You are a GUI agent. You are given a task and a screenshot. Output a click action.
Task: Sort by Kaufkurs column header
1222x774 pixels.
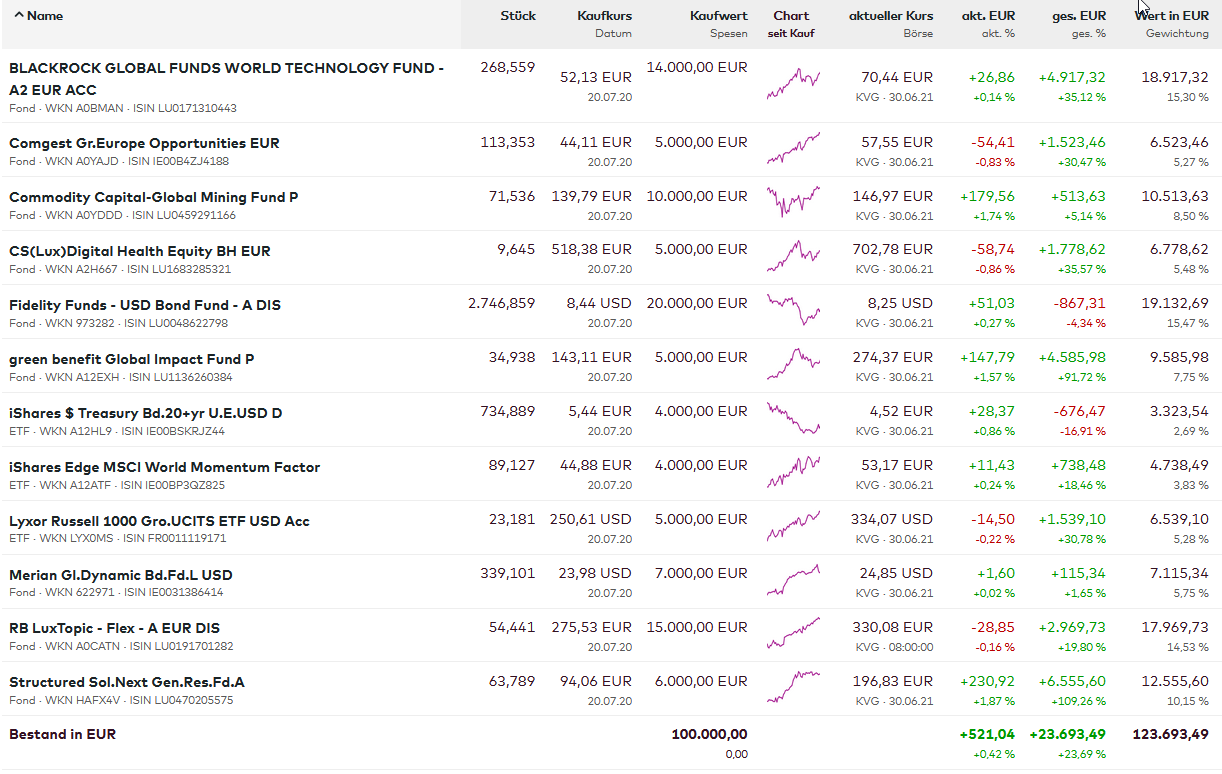click(604, 16)
